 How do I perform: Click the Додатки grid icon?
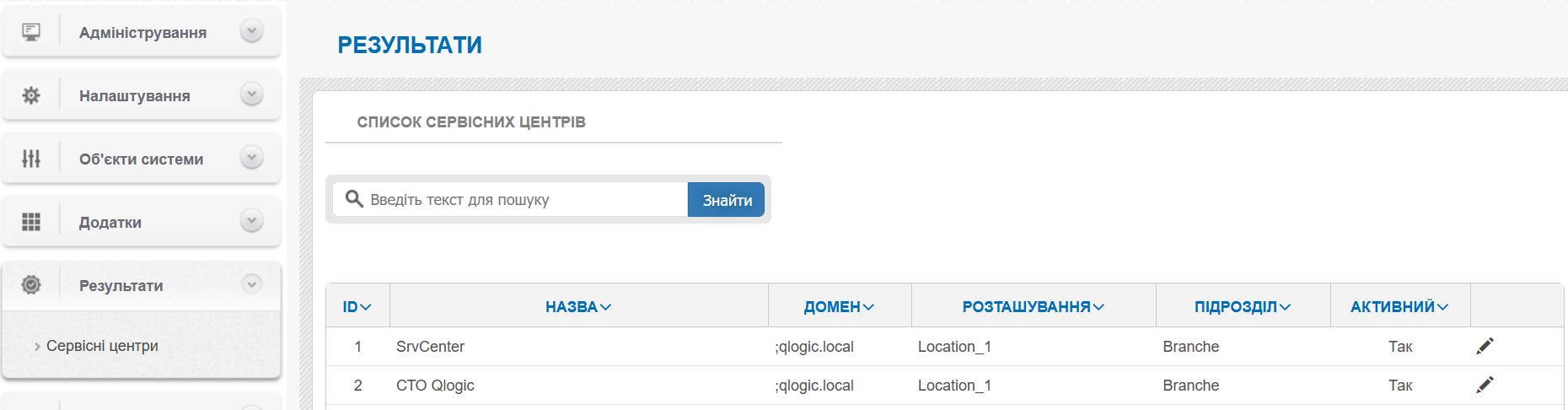(x=31, y=222)
